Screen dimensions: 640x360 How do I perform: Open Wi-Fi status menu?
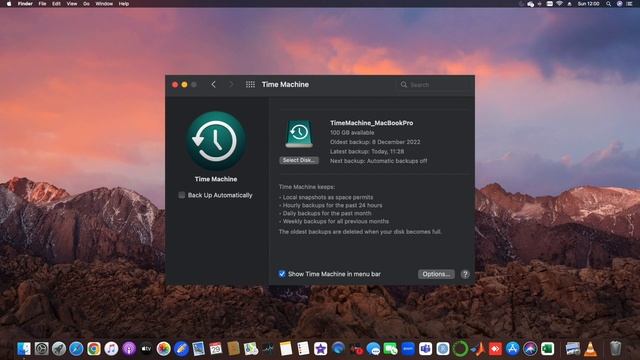coord(559,4)
